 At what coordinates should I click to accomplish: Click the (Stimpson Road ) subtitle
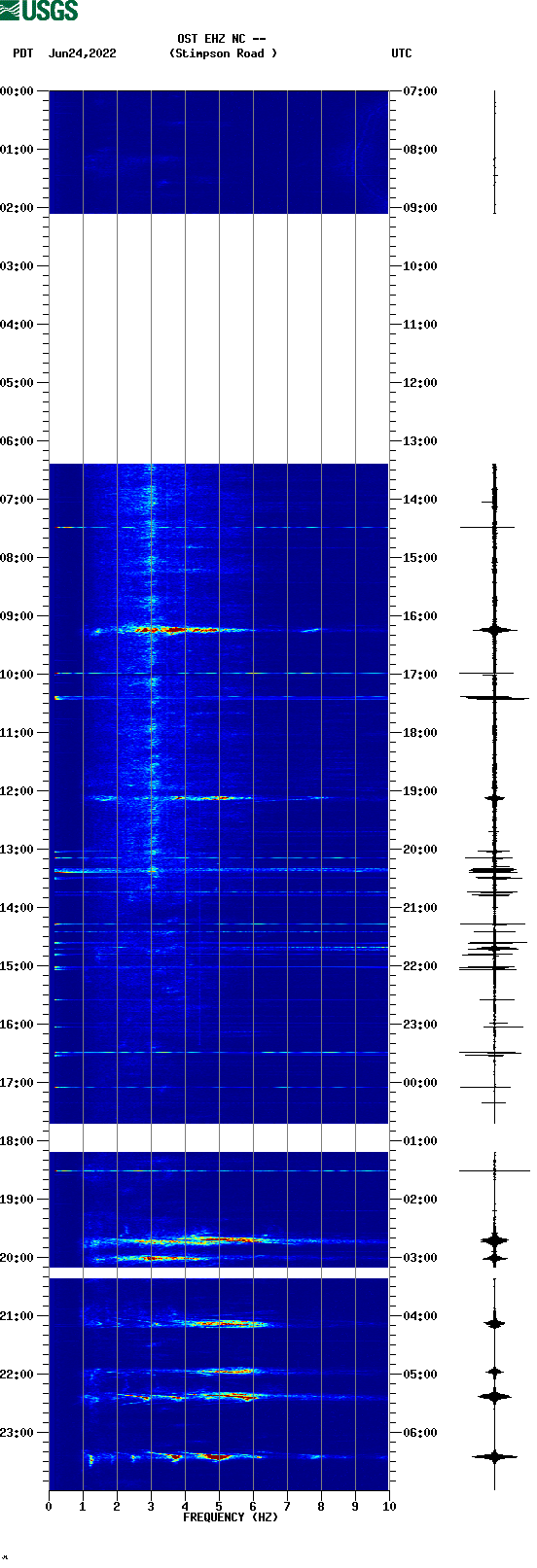point(223,53)
